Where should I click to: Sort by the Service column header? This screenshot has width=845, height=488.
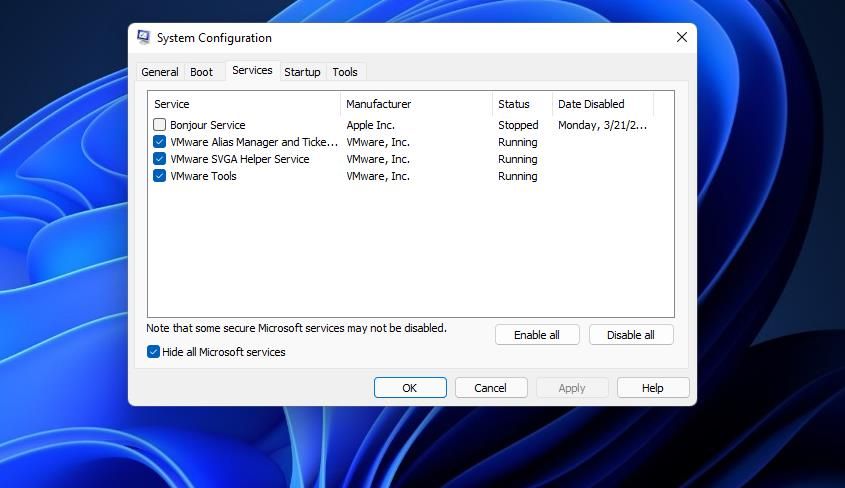pos(244,104)
